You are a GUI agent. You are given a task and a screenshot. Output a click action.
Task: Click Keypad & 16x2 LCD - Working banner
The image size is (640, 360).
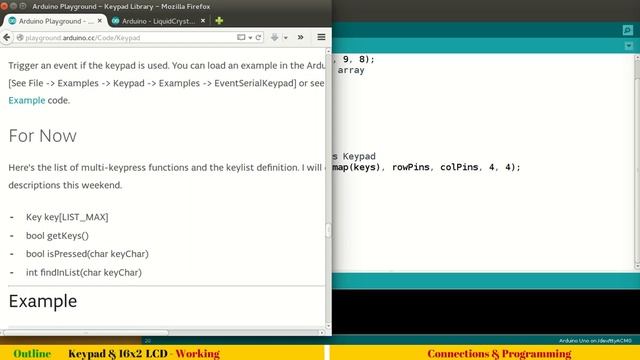tap(144, 353)
